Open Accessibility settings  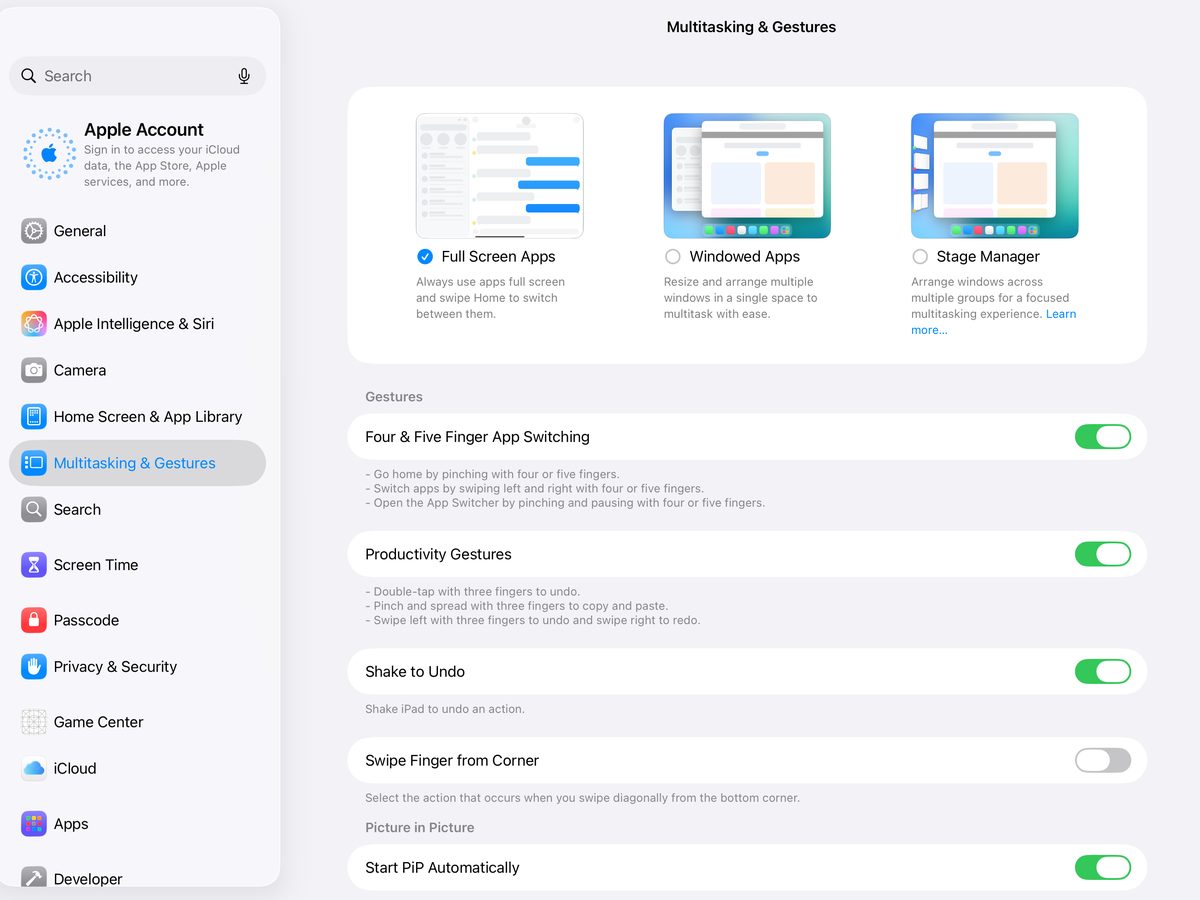[138, 277]
